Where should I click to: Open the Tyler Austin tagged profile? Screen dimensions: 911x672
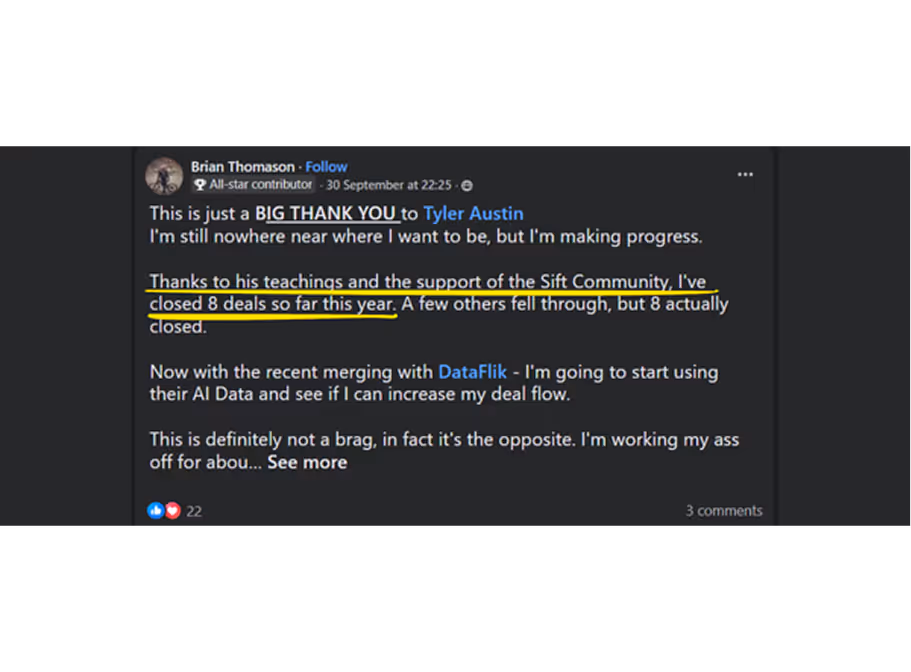(474, 213)
